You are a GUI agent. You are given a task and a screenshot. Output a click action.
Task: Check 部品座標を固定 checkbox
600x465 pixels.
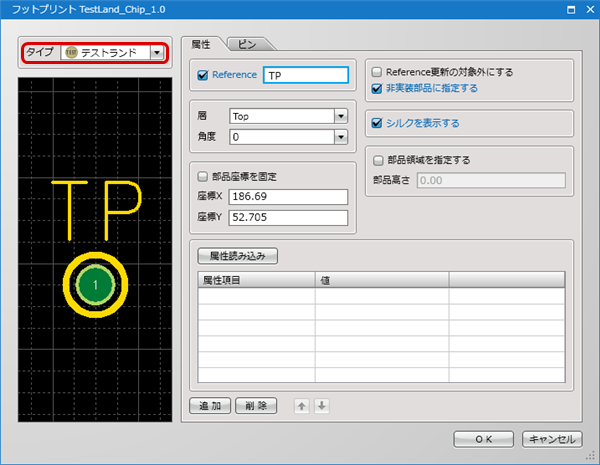[202, 176]
